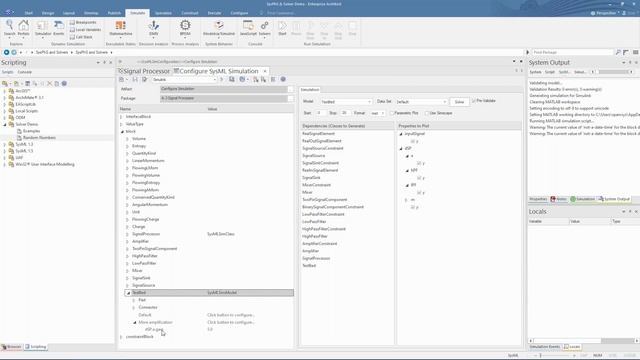Collapse the block tree node
Viewport: 640px width, 360px height.
[122, 131]
